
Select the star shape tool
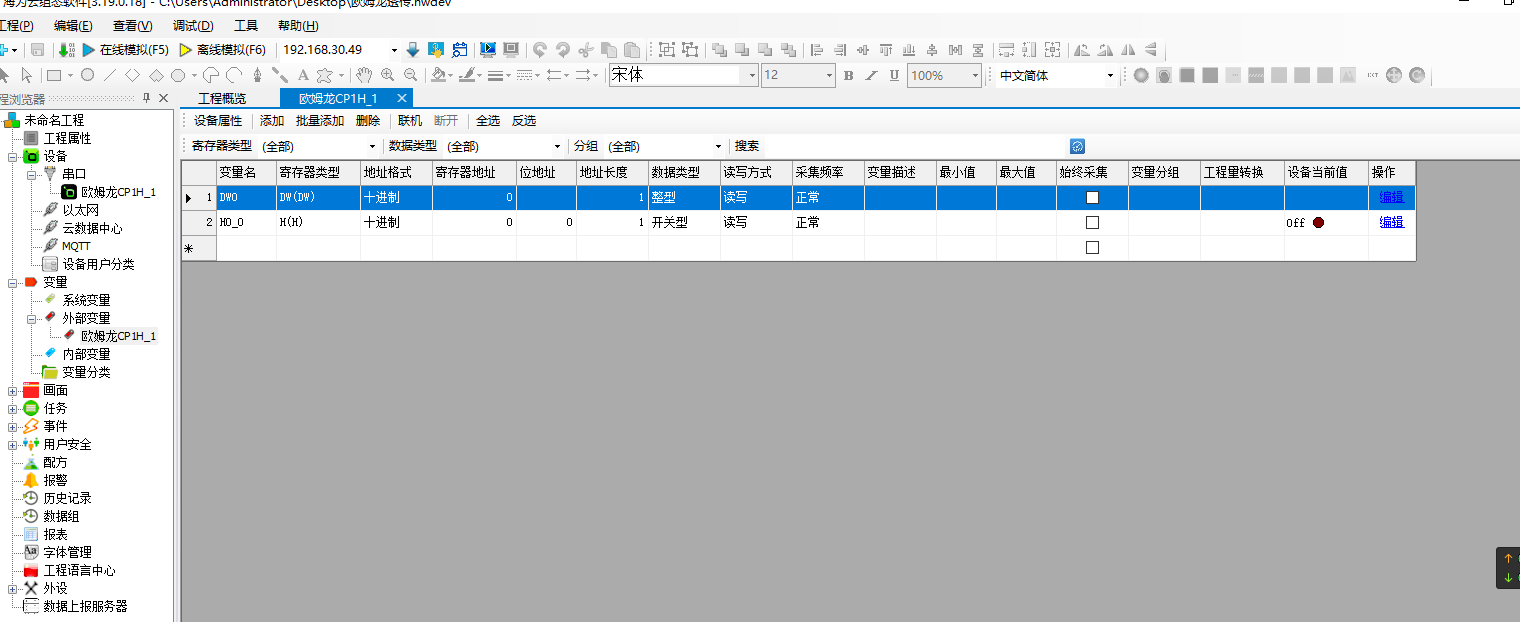click(325, 75)
